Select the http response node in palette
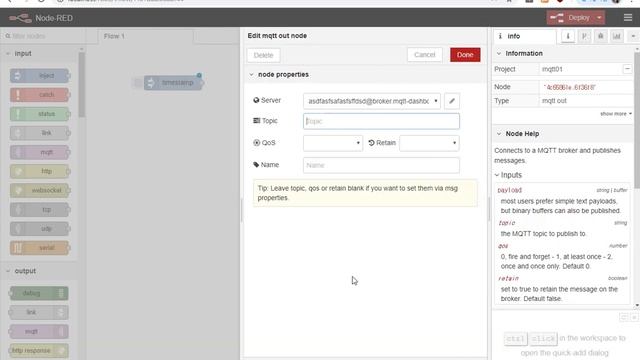Viewport: 640px width, 360px height. (39, 351)
